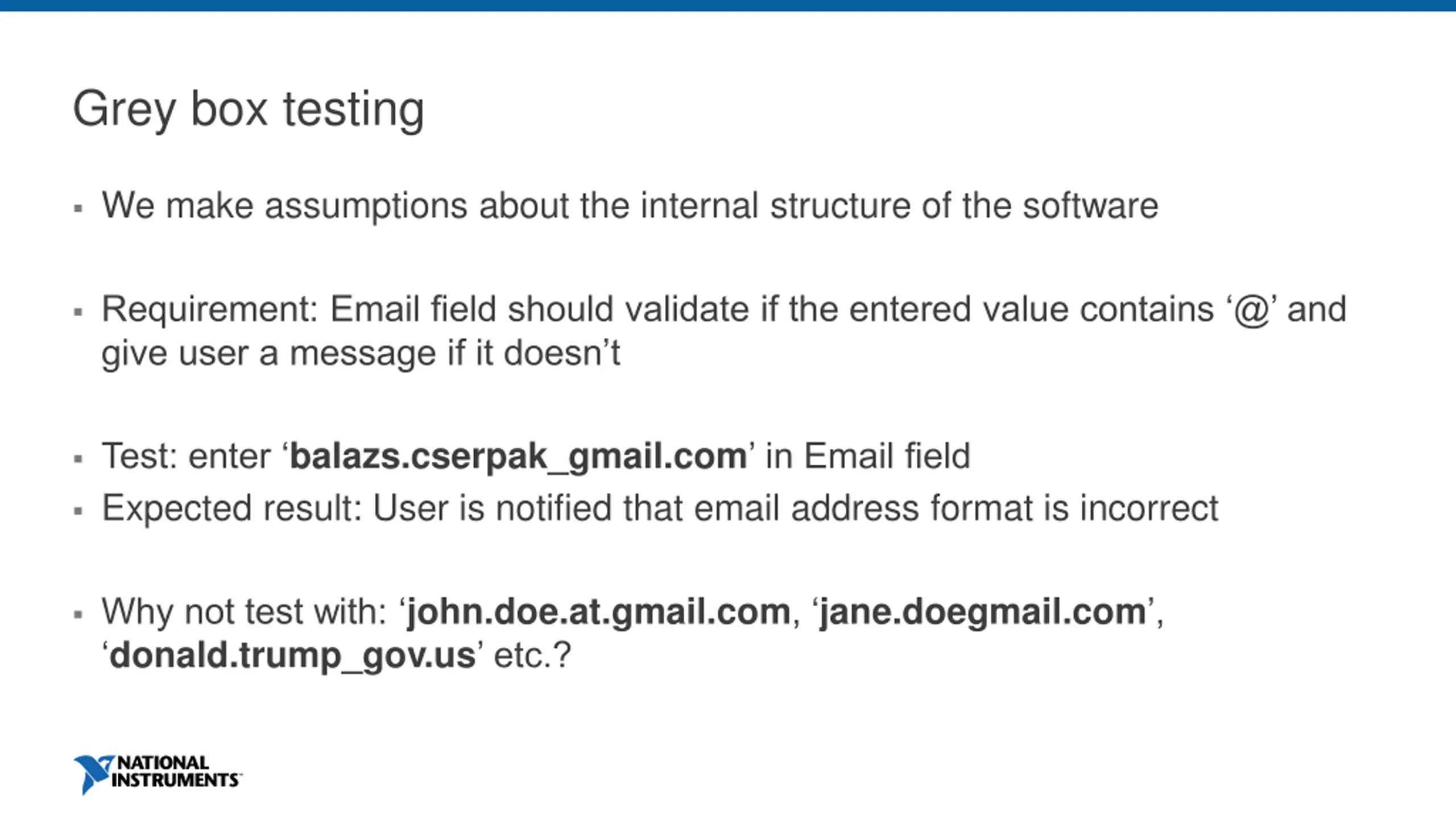
Task: Click the bold text 'jane.doegmail.com'
Action: point(983,613)
